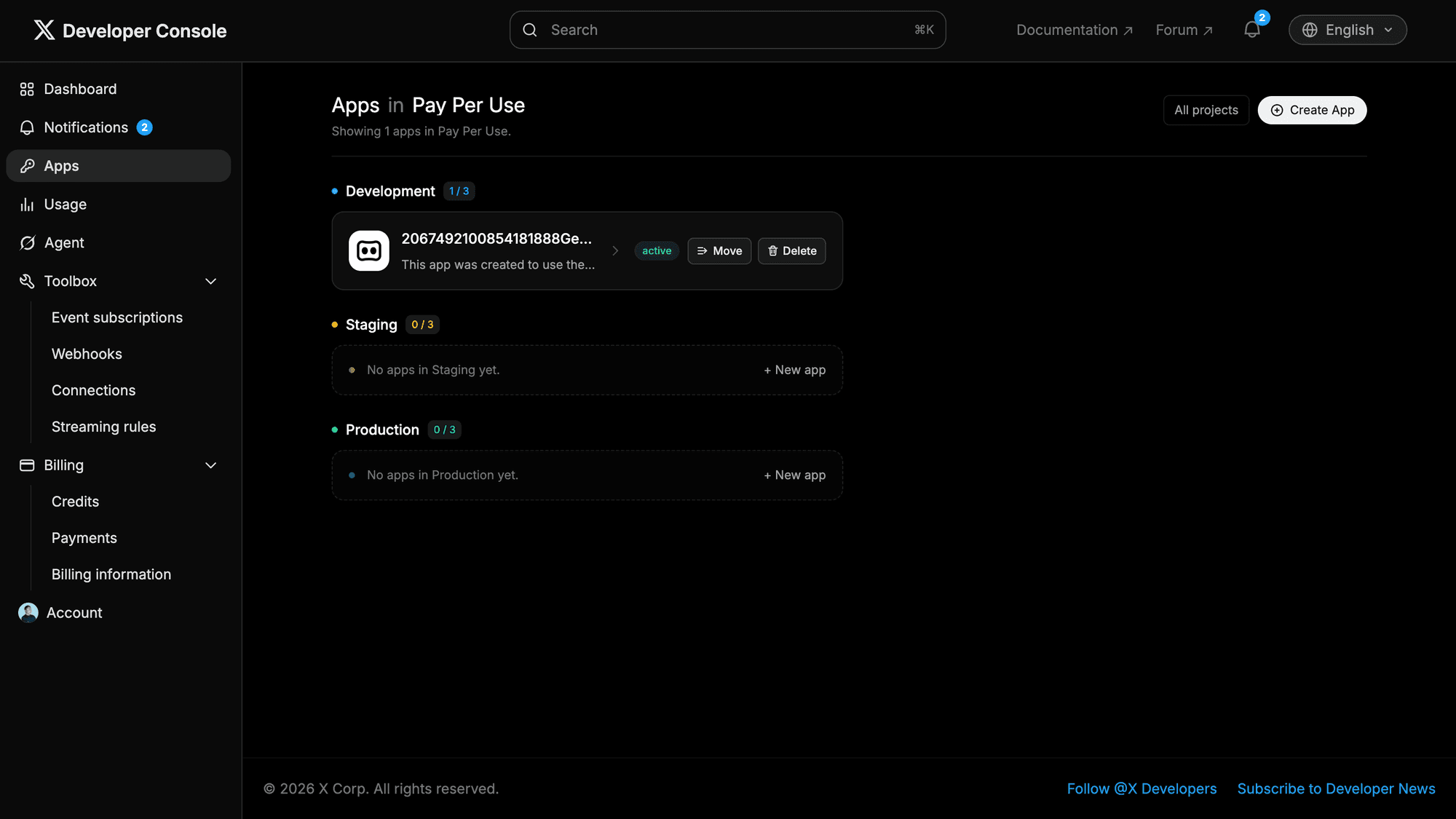
Task: Open Billing information in the sidebar
Action: tap(111, 574)
